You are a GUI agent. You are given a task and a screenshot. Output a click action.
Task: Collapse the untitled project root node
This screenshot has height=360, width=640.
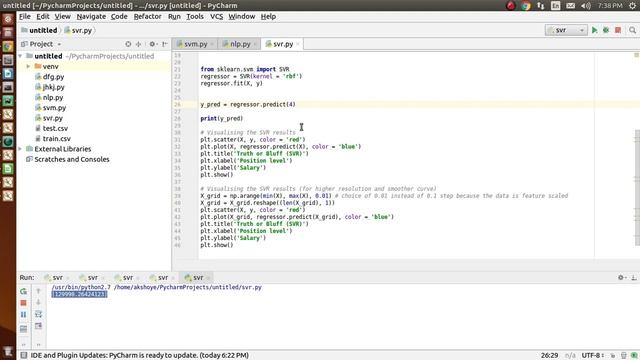20,56
